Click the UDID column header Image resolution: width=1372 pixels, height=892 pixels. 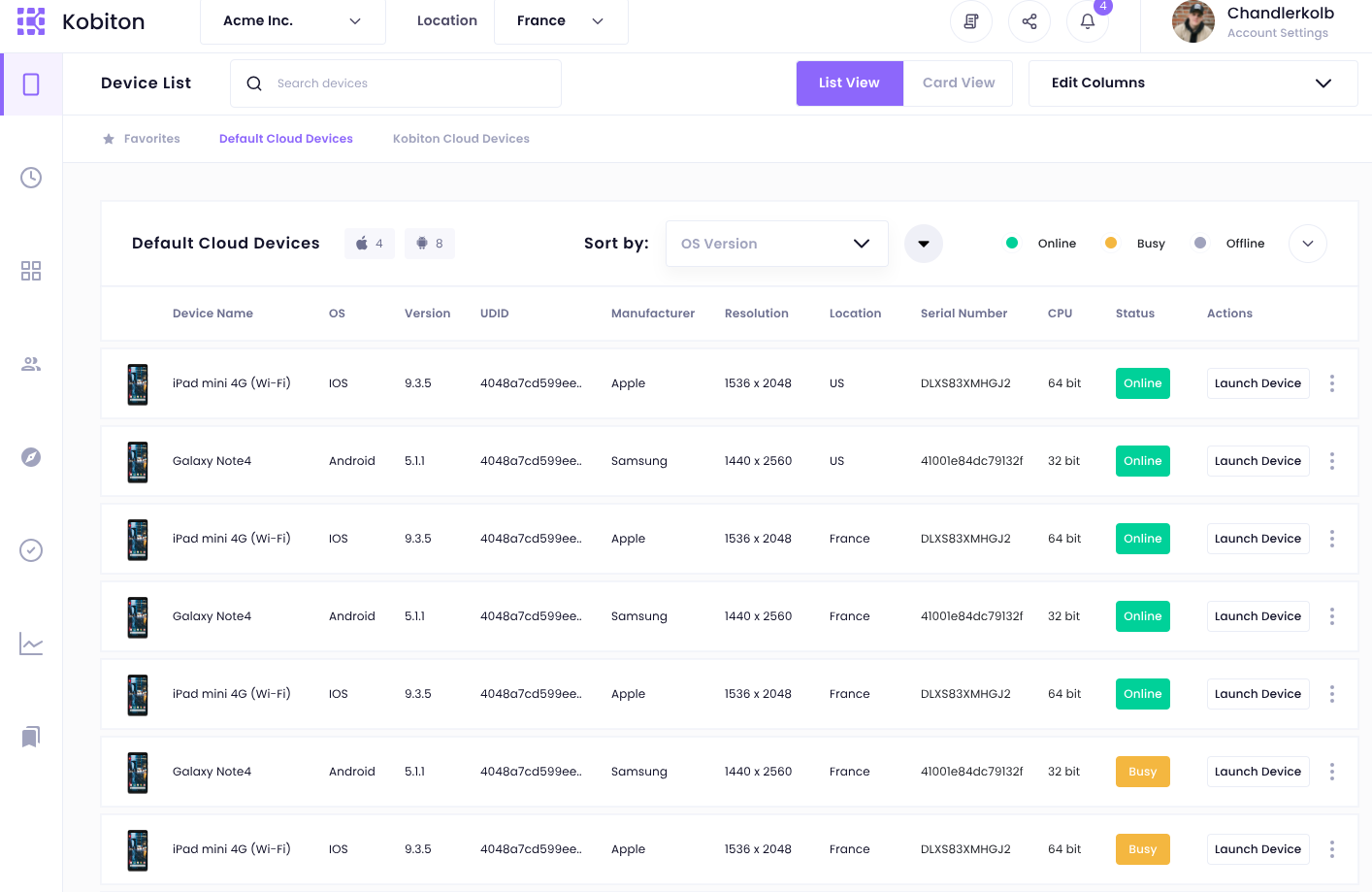point(495,314)
